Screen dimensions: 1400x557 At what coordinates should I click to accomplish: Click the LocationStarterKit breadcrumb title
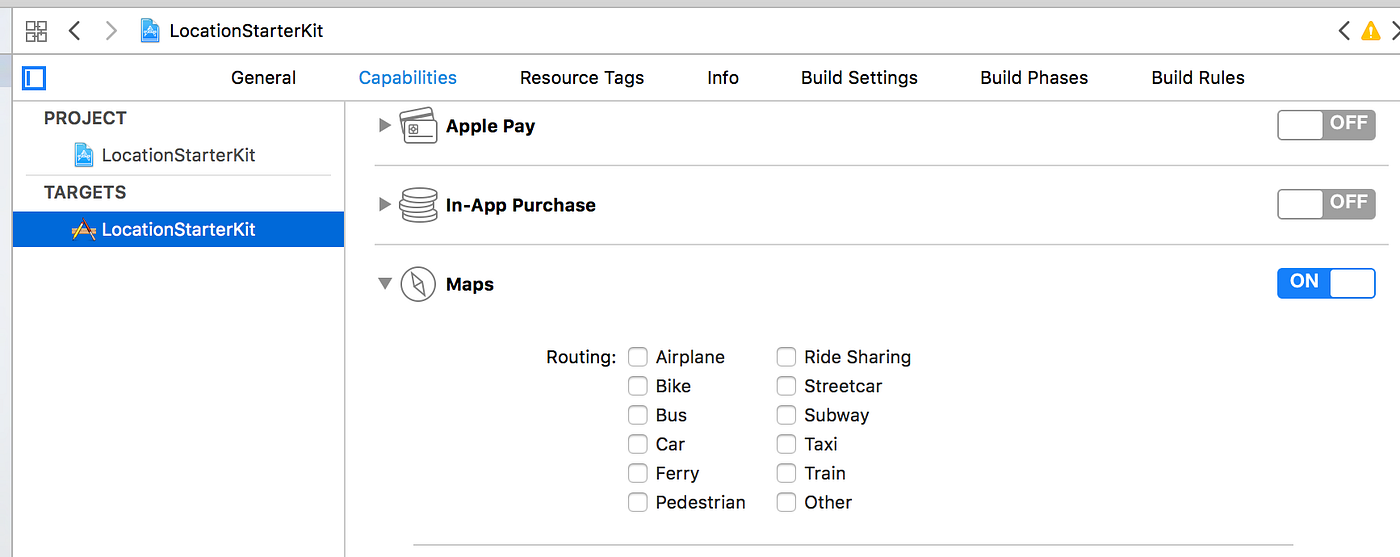click(x=247, y=31)
